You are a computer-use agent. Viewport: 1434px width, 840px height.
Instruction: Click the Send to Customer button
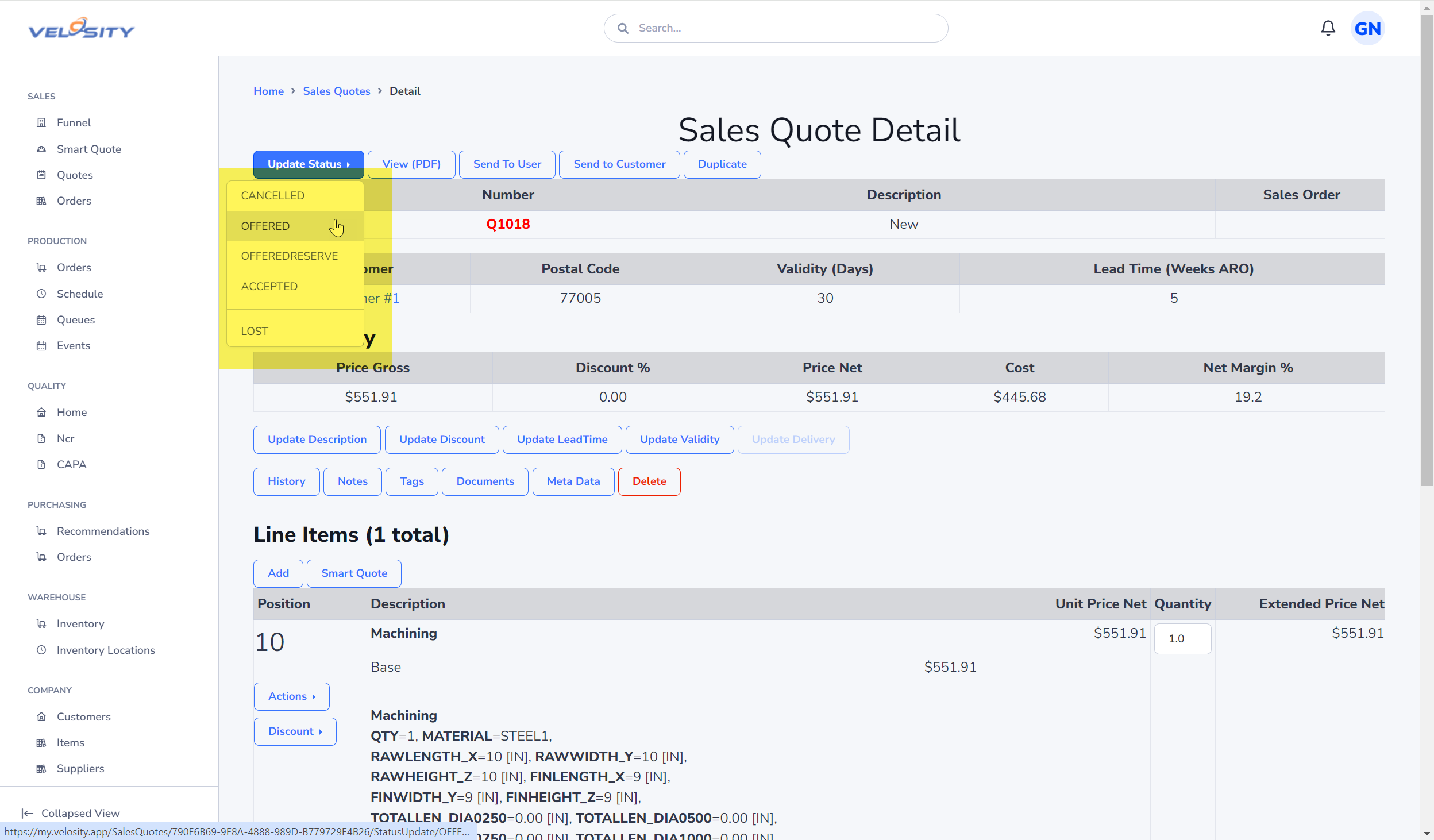619,164
